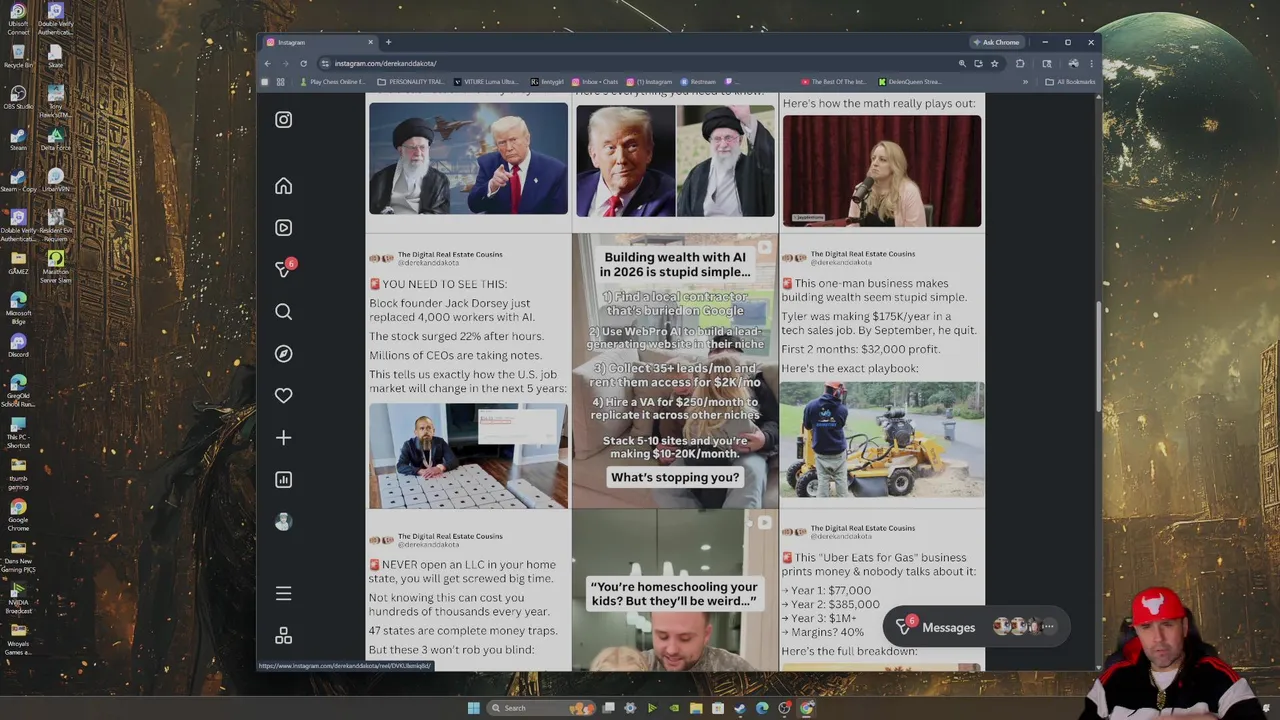The height and width of the screenshot is (720, 1280).
Task: Open the Explore compass icon
Action: [x=284, y=354]
